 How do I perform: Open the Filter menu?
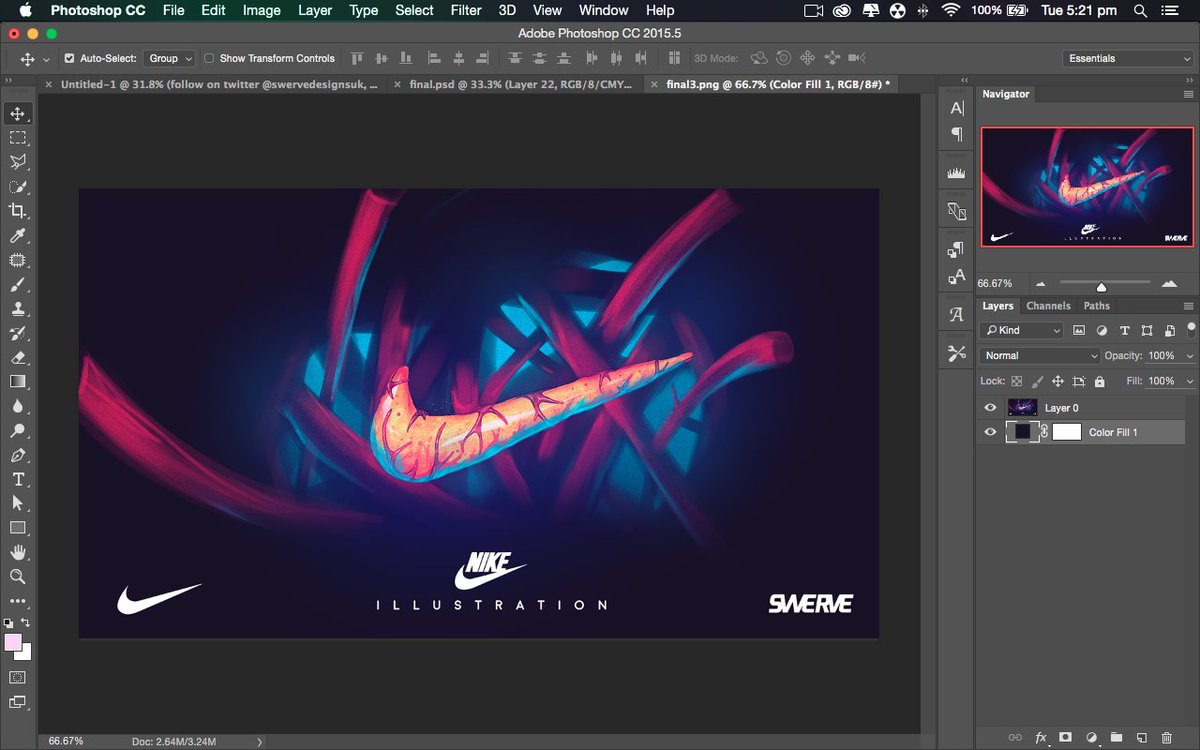[x=466, y=10]
